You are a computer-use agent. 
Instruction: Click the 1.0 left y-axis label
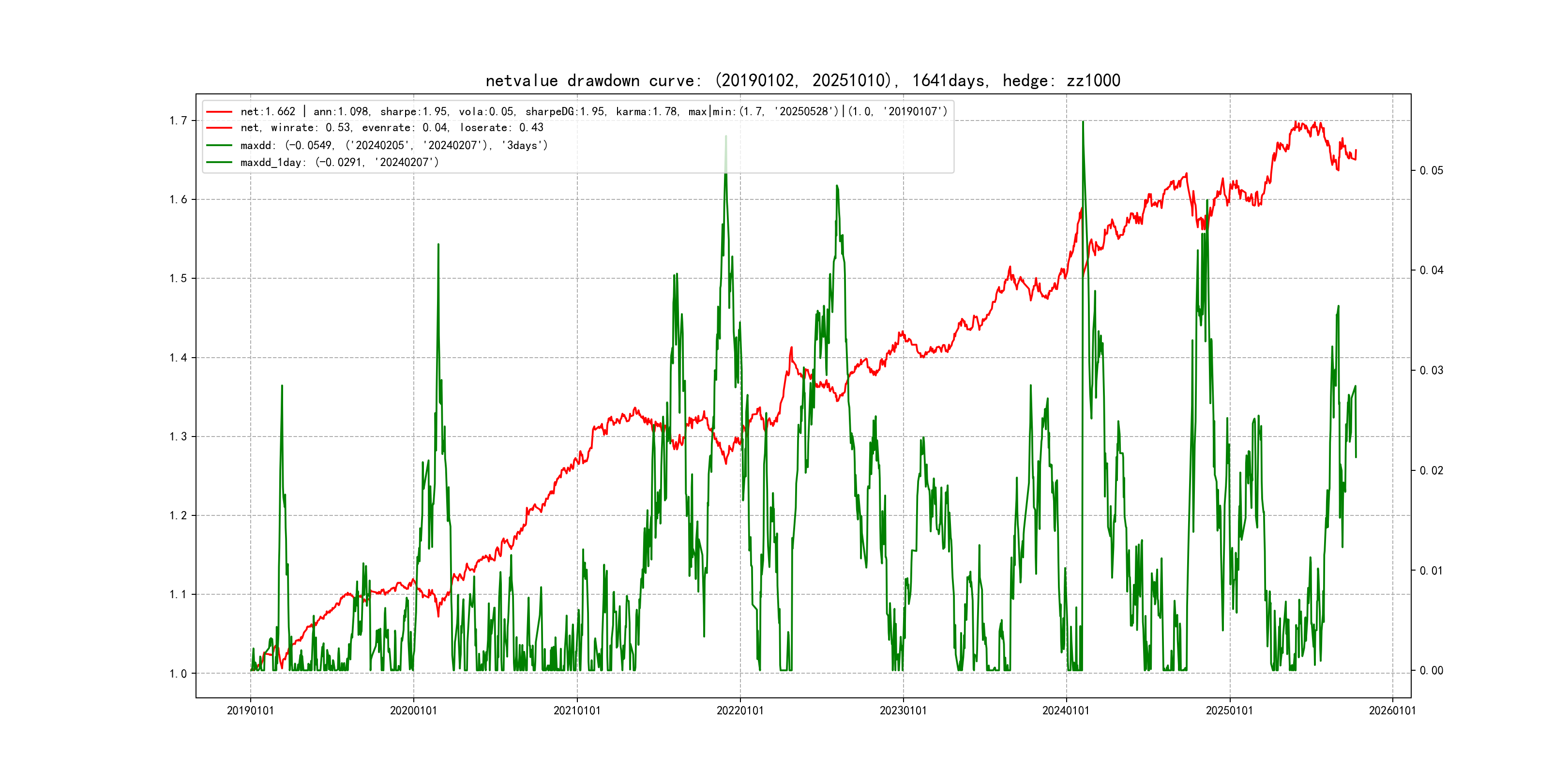pyautogui.click(x=178, y=674)
